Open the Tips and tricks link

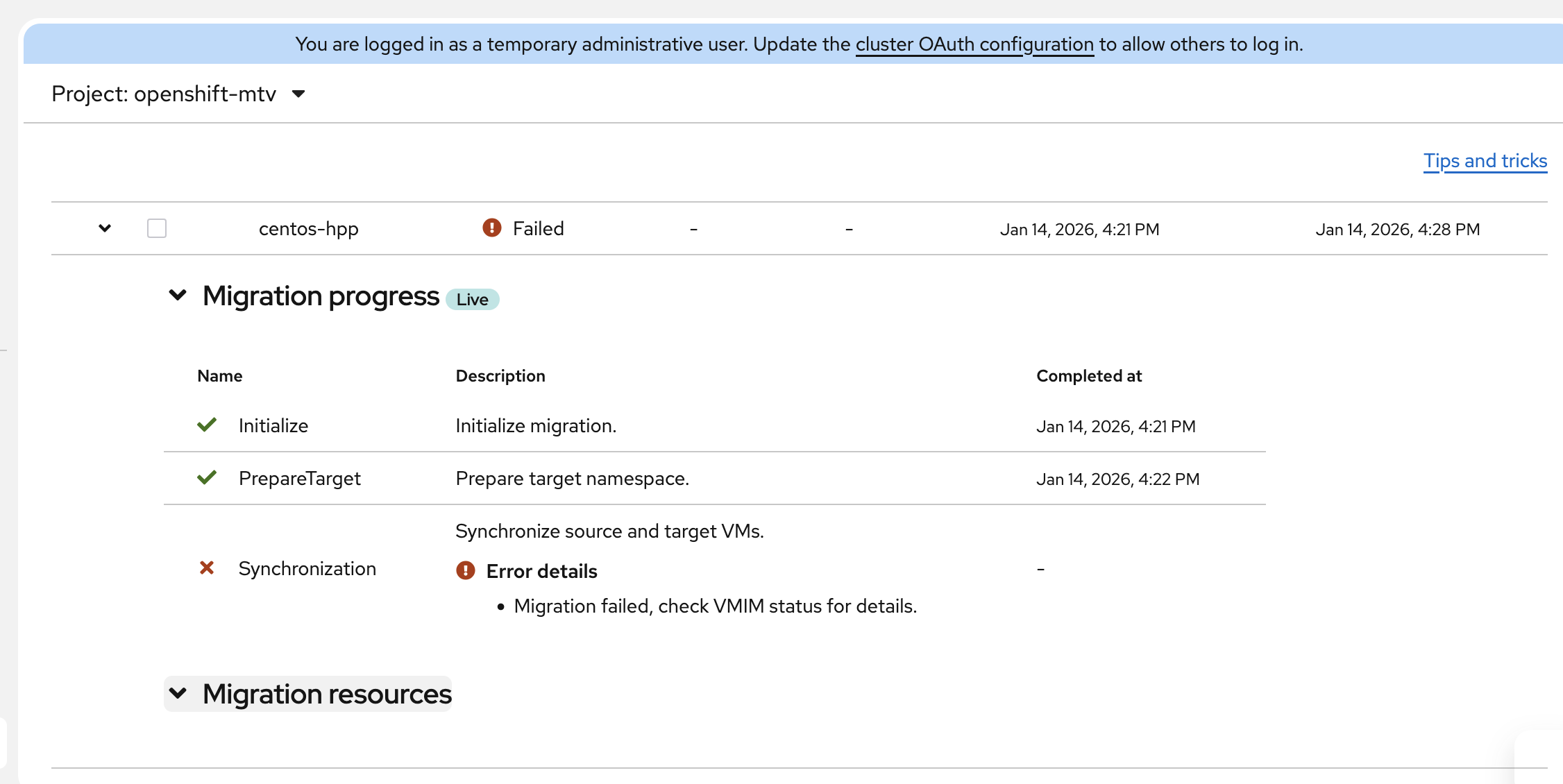pyautogui.click(x=1485, y=161)
